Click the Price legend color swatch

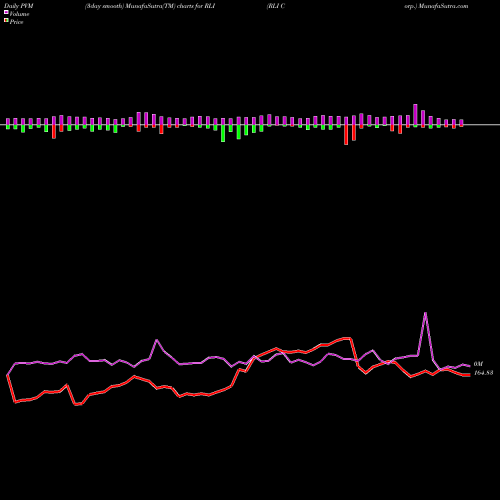[x=6, y=21]
